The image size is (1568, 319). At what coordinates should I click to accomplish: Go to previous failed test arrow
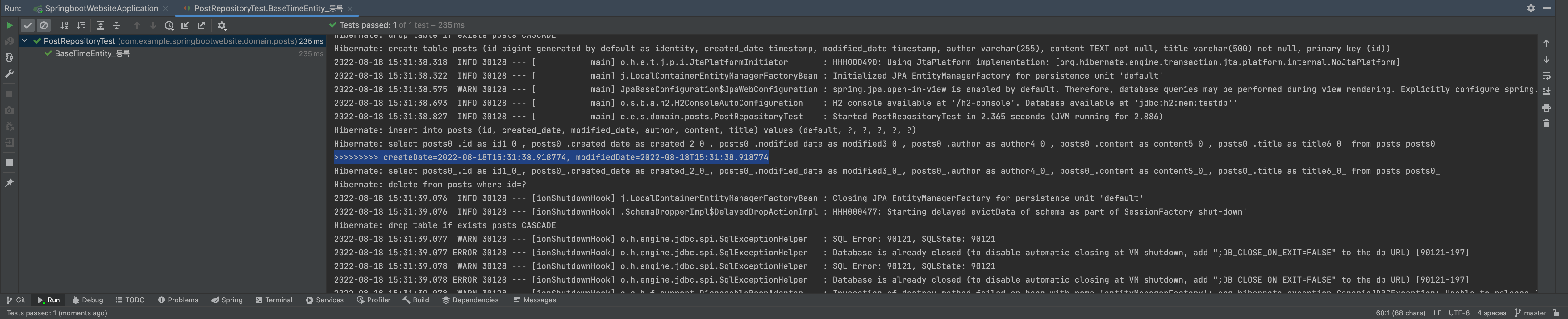tap(137, 26)
